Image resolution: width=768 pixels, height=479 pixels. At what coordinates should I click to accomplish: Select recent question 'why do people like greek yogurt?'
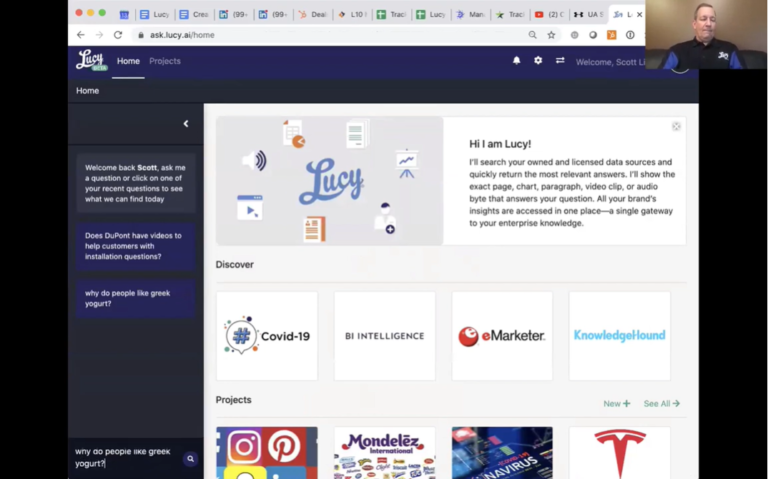click(136, 298)
